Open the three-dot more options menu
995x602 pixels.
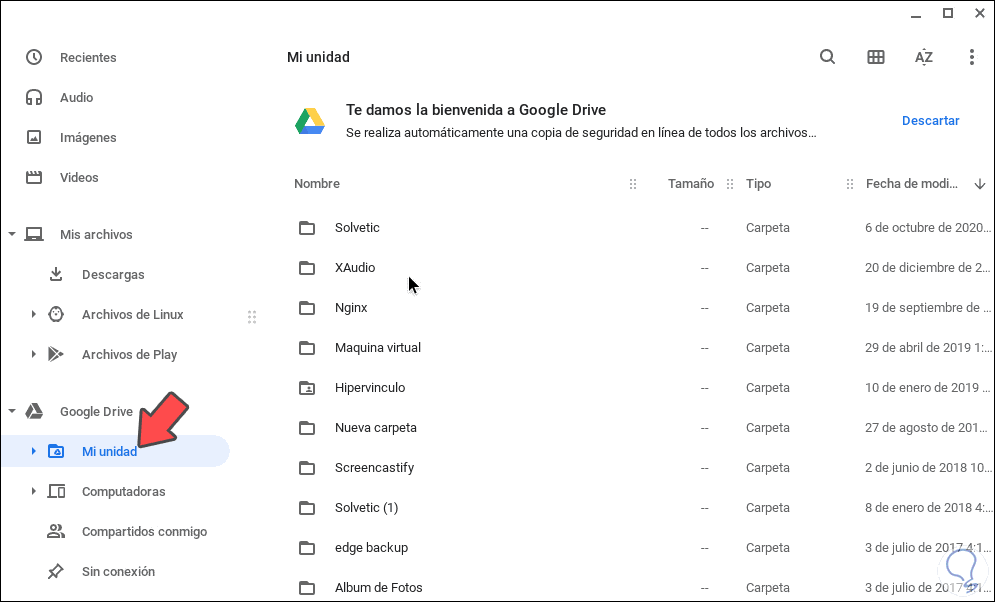971,57
